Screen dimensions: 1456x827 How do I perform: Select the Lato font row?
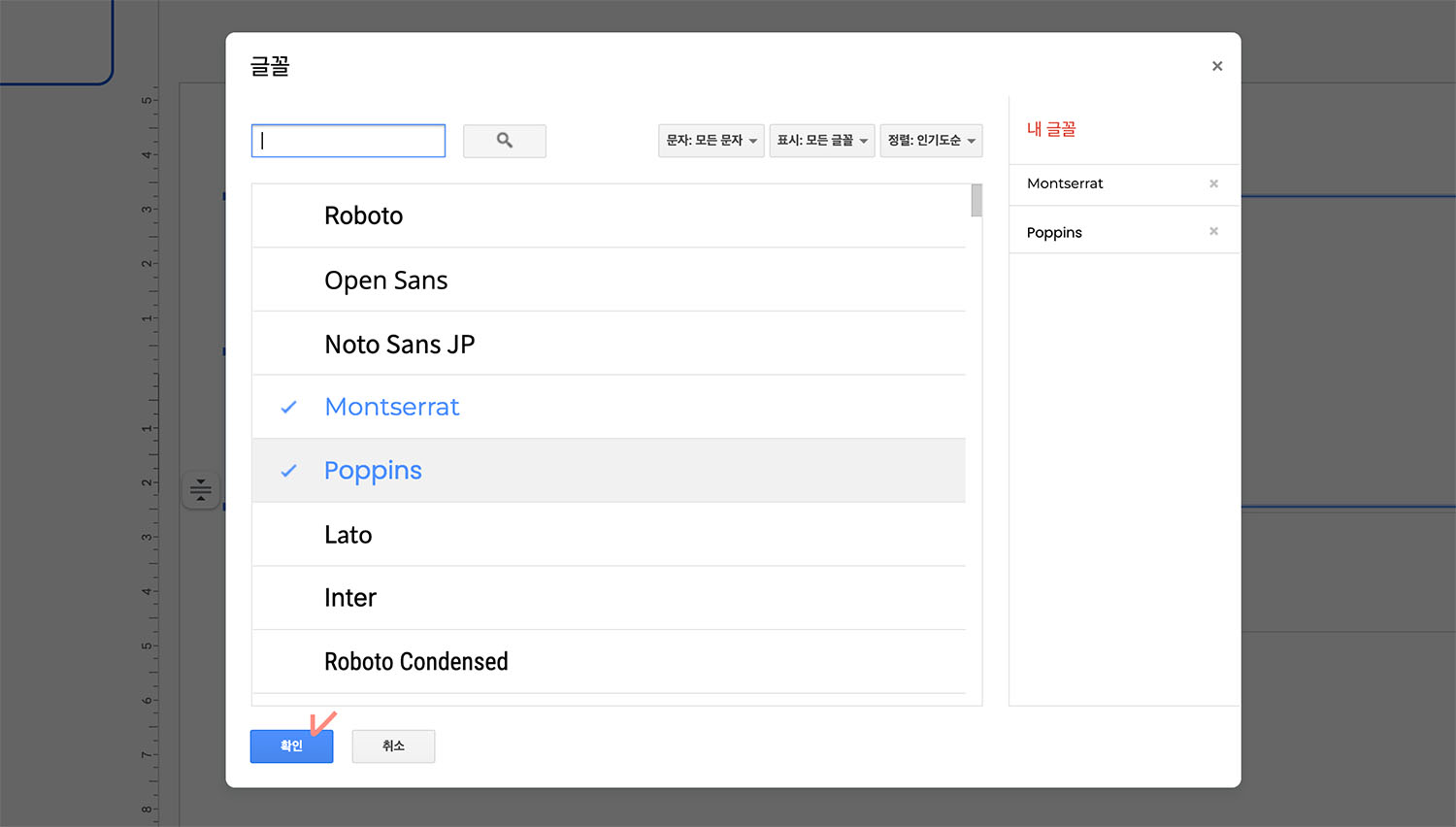point(609,534)
